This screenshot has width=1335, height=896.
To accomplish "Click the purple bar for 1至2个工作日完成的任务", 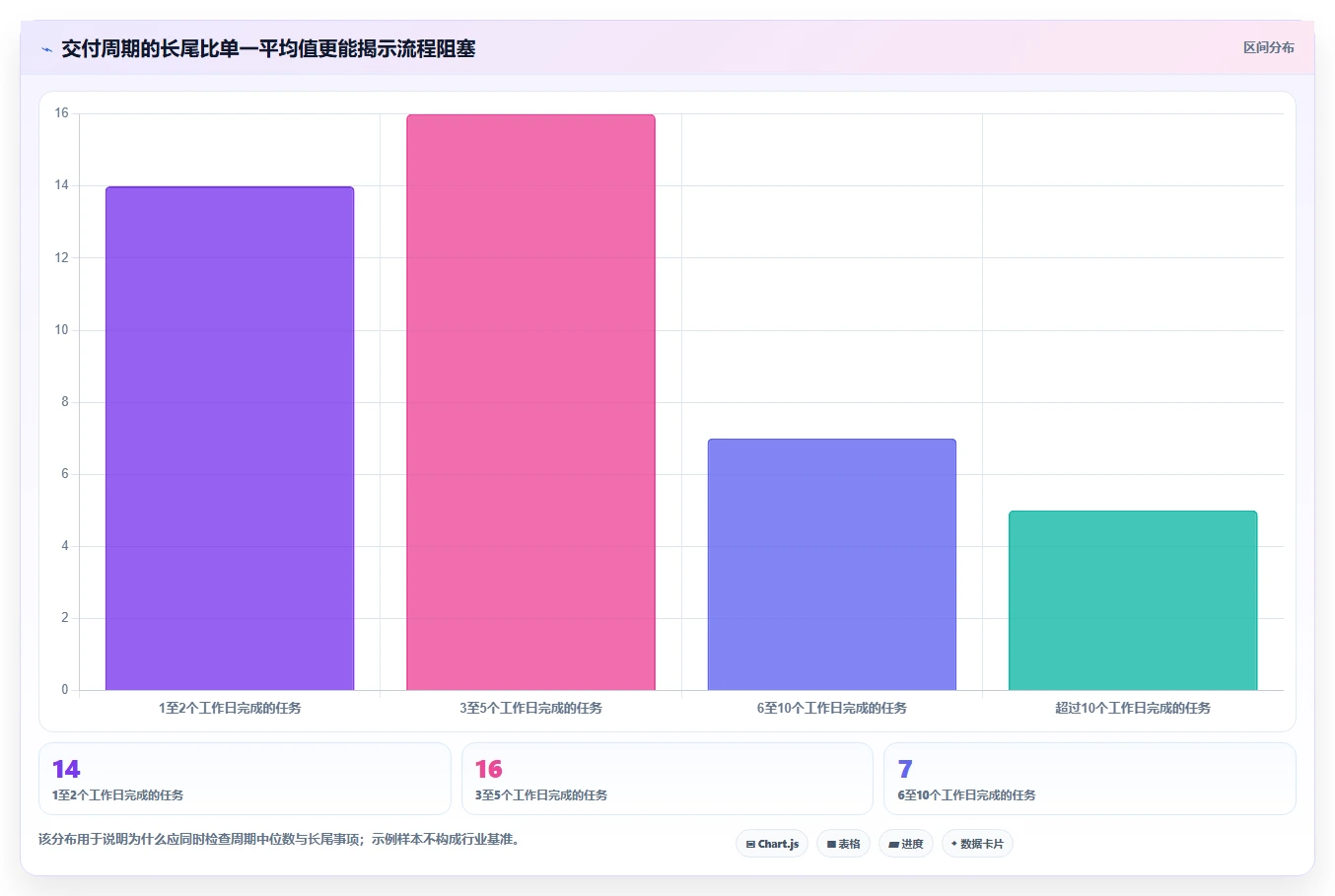I will coord(230,439).
